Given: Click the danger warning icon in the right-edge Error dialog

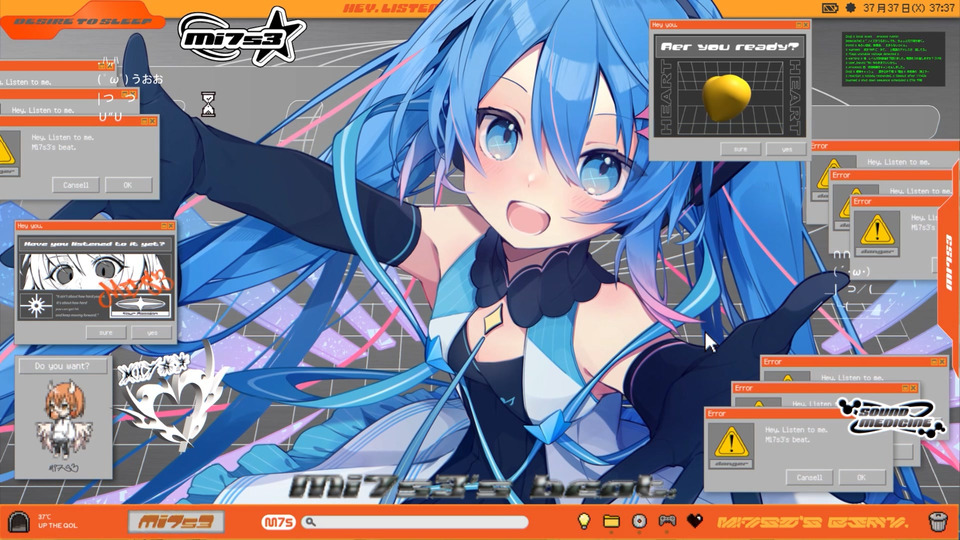Looking at the screenshot, I should point(877,233).
